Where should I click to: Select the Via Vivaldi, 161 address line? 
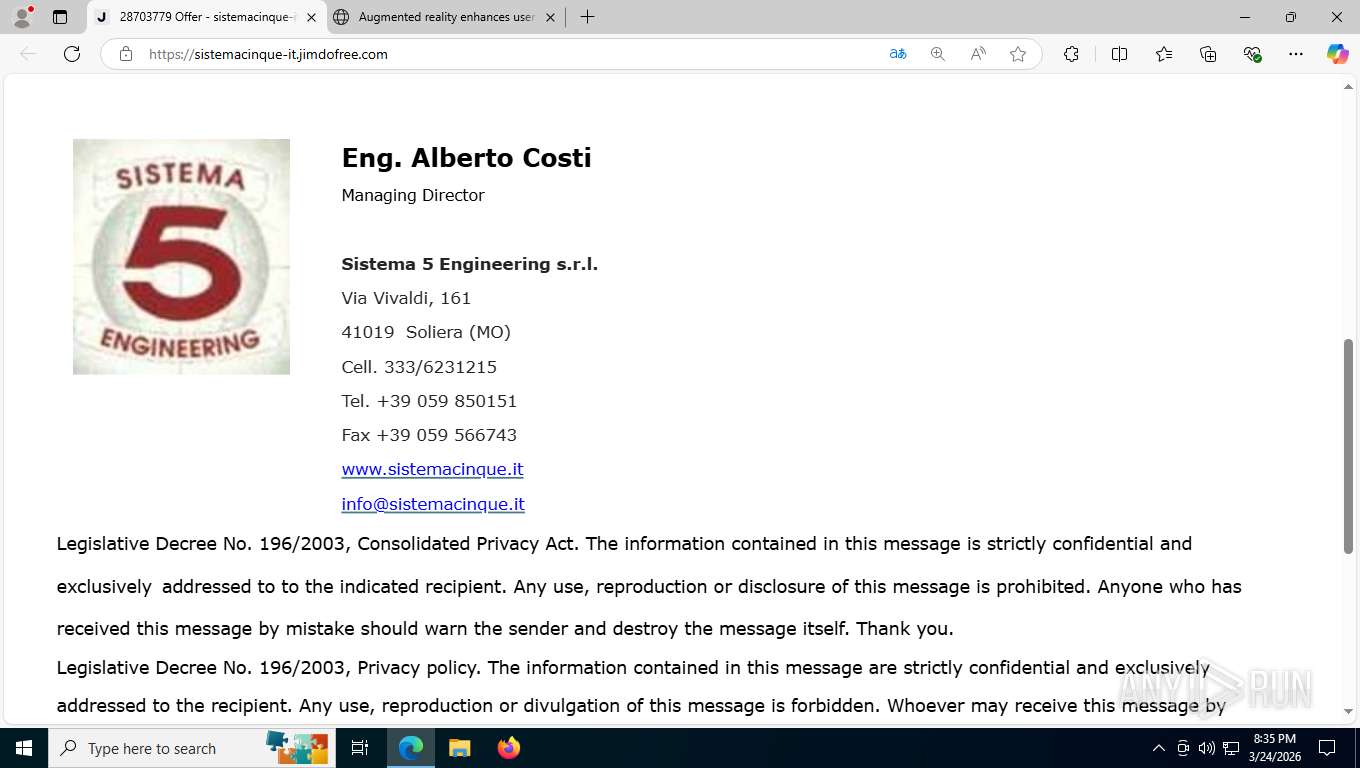[x=406, y=298]
